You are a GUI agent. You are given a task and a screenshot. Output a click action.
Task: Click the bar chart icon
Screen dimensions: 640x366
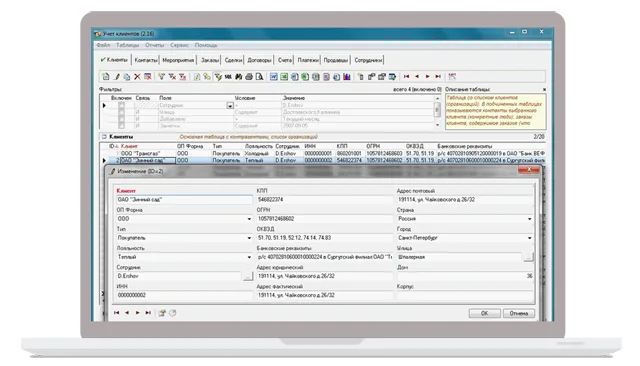pyautogui.click(x=347, y=76)
